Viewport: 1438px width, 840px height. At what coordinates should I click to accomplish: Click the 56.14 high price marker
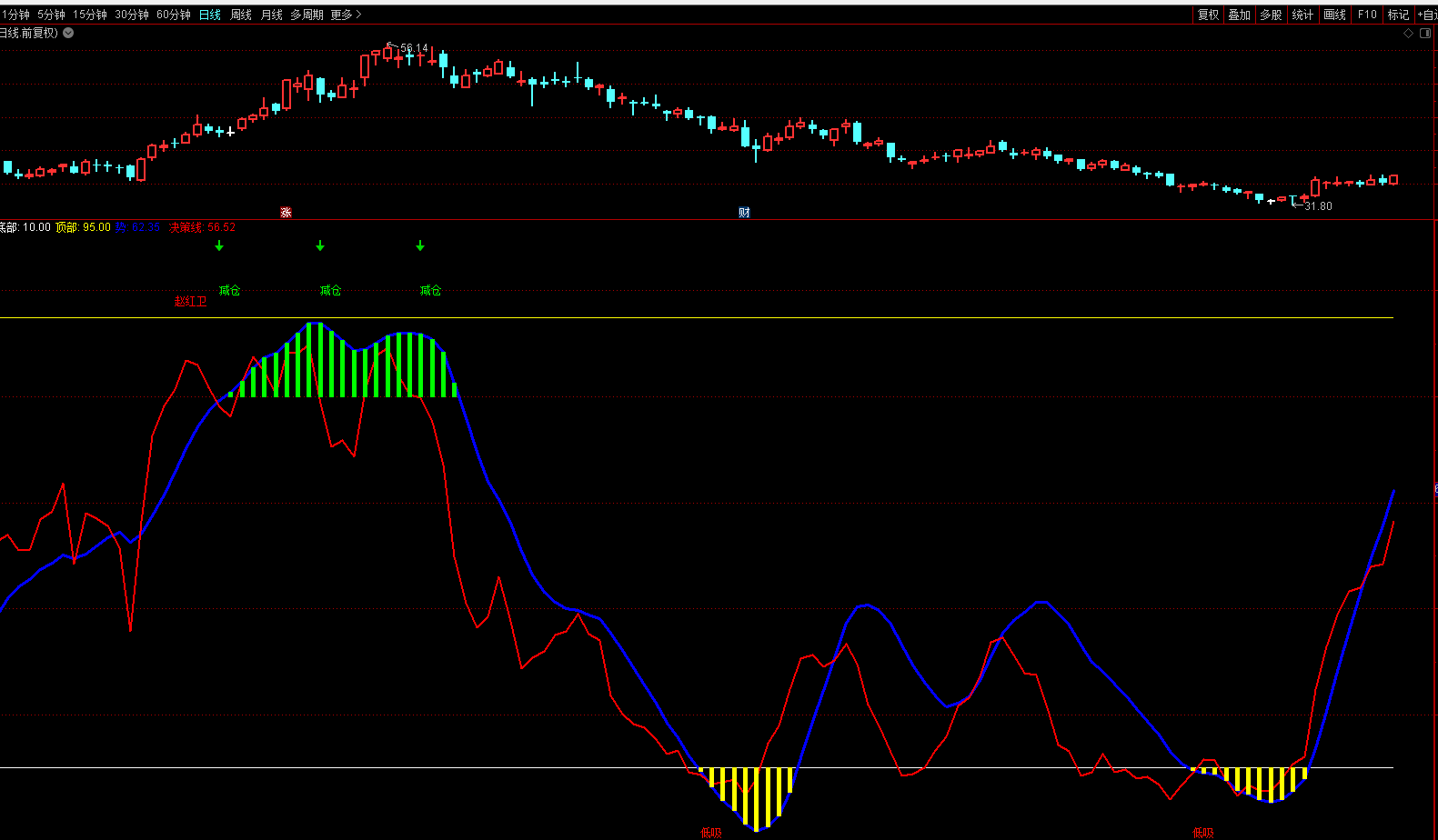coord(413,48)
